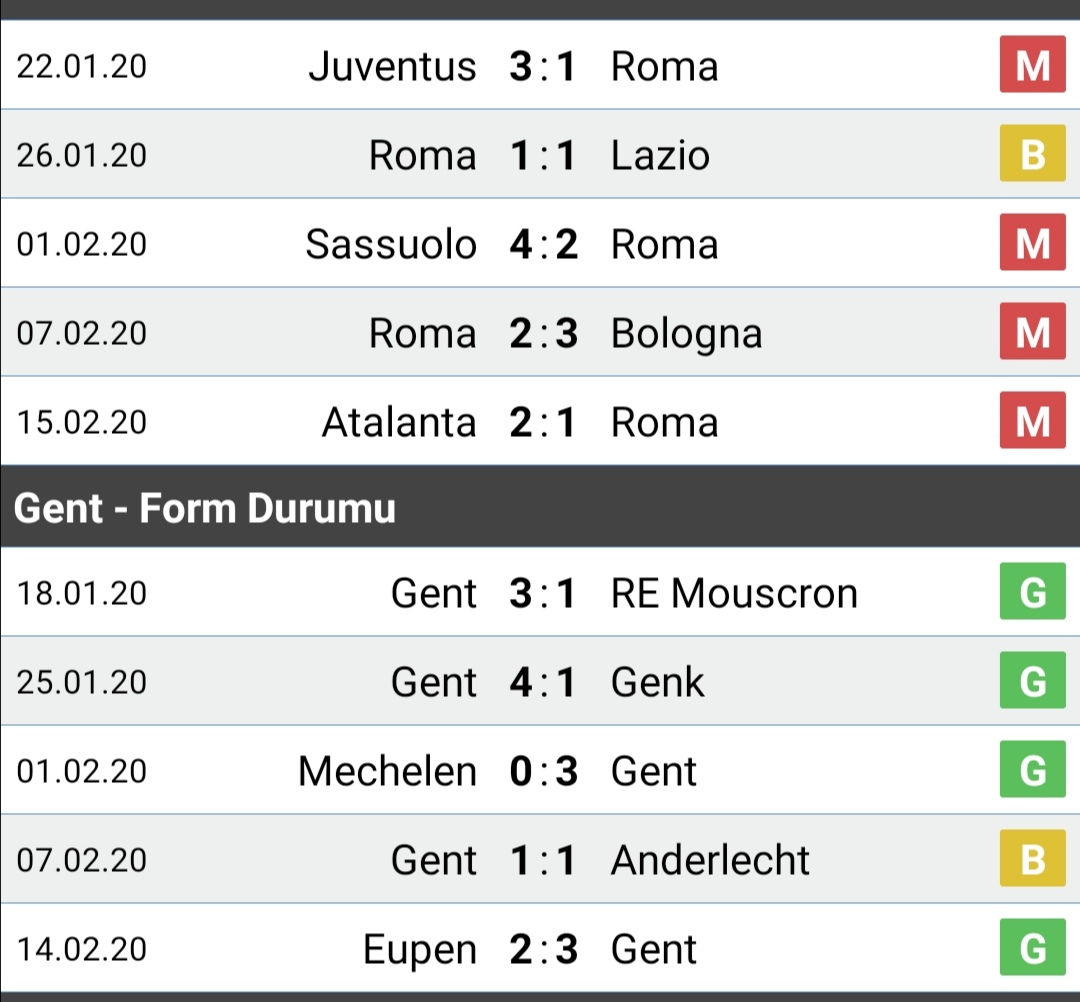Tap the green G badge for Gent-RE Mouscron
The image size is (1080, 1002).
click(x=1032, y=592)
